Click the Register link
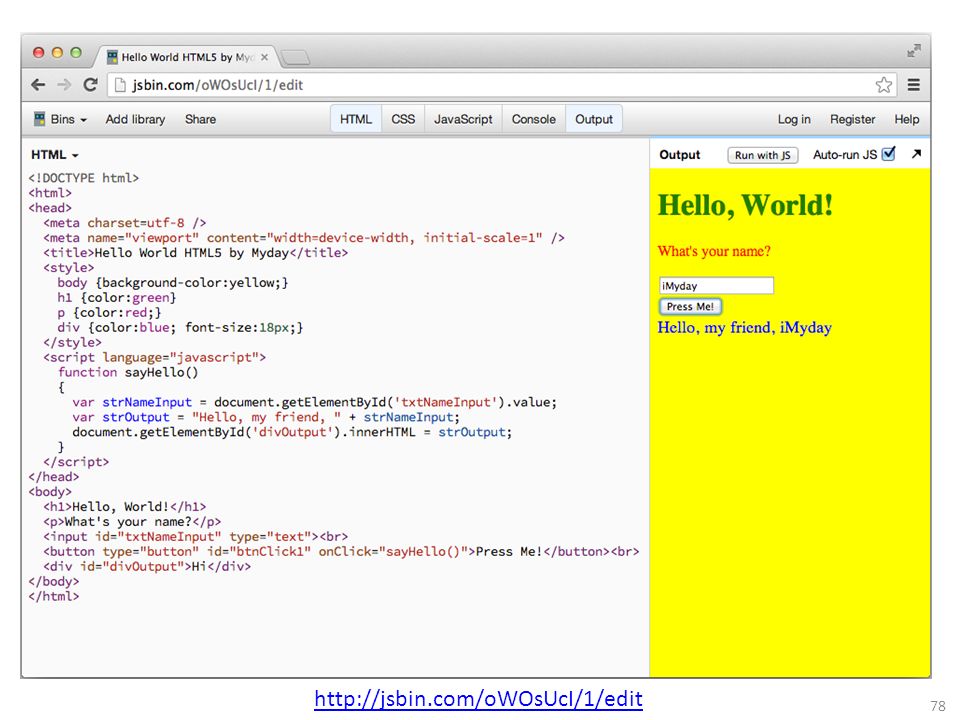The height and width of the screenshot is (720, 960). pyautogui.click(x=852, y=119)
